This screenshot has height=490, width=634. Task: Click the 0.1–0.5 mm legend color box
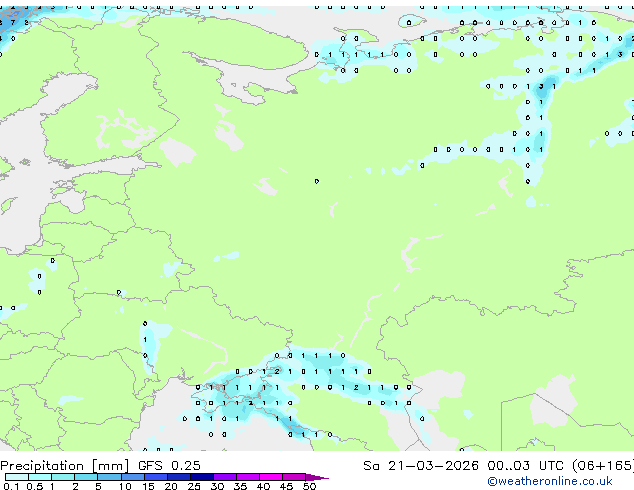click(x=17, y=477)
